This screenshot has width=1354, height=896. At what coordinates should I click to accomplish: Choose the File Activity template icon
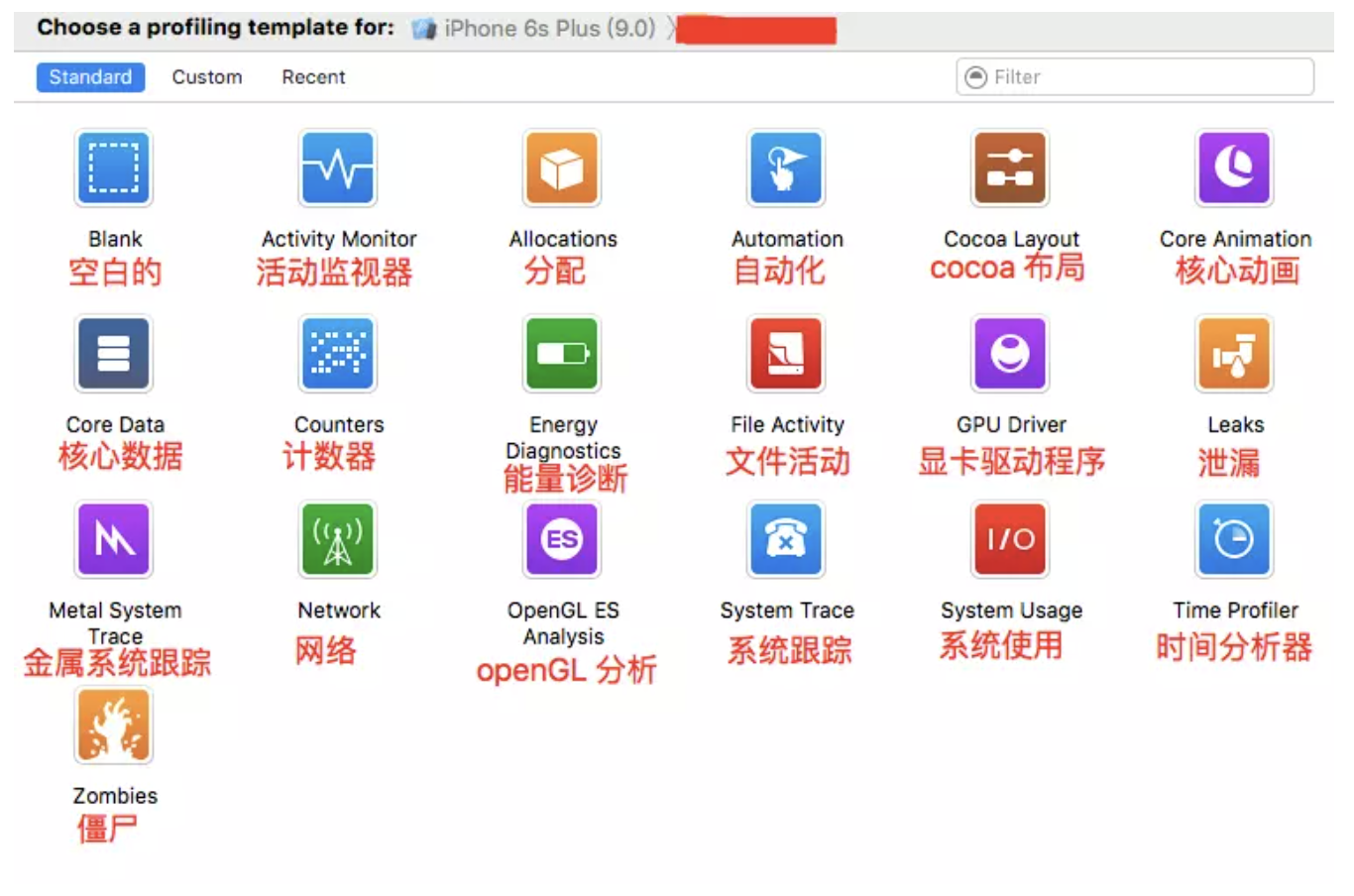pyautogui.click(x=786, y=353)
